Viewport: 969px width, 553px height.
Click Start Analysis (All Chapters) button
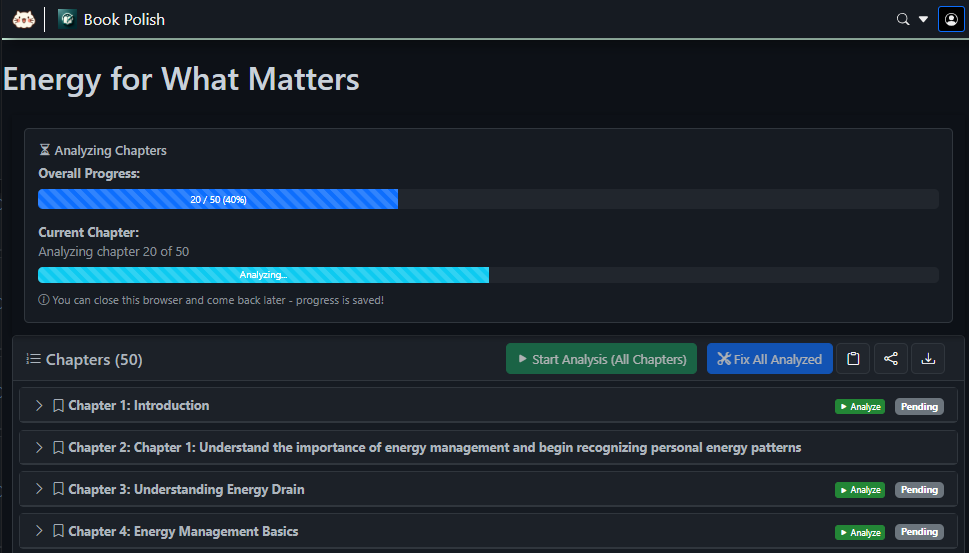[x=601, y=359]
